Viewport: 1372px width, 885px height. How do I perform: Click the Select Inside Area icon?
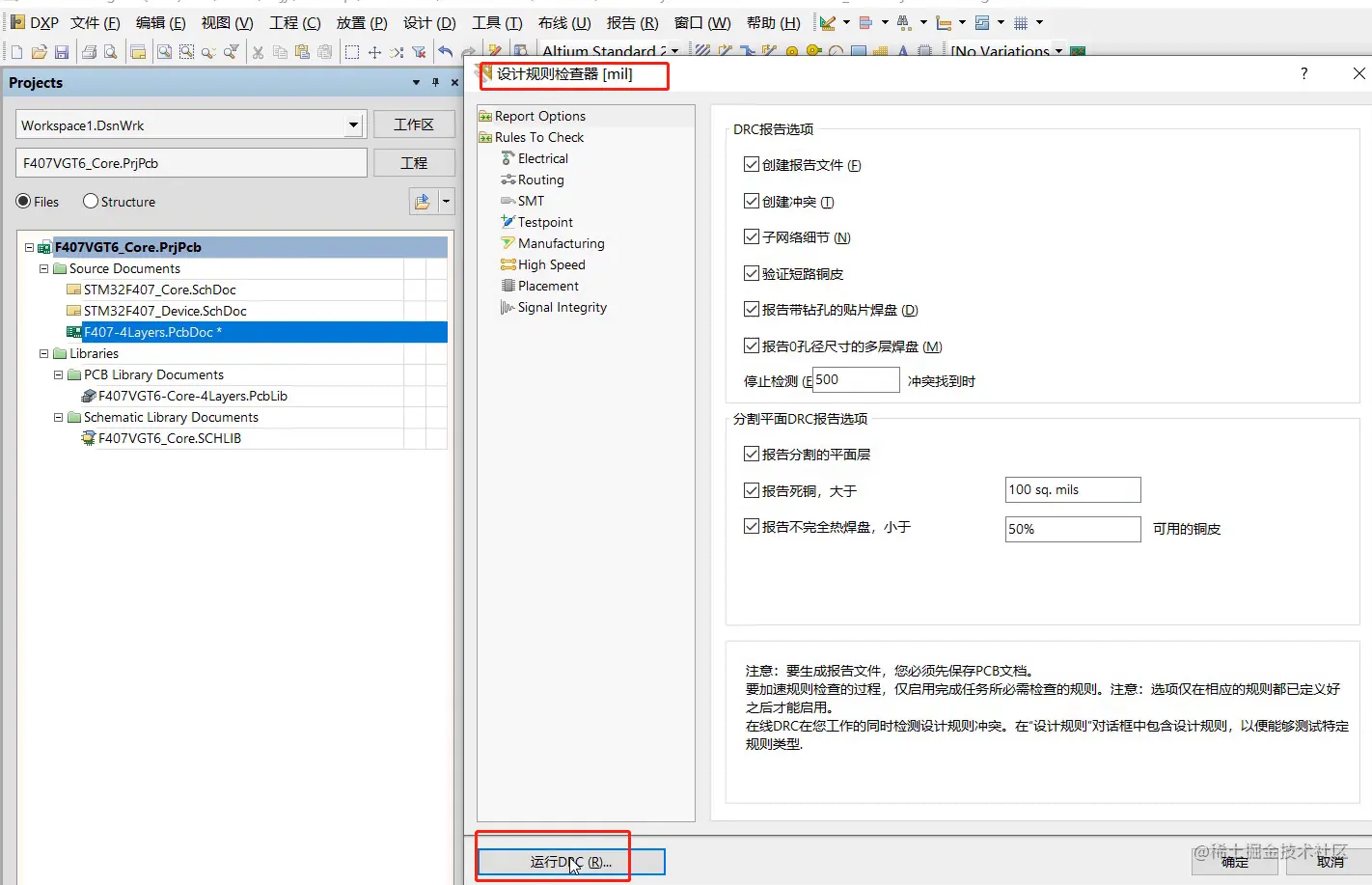click(x=352, y=52)
